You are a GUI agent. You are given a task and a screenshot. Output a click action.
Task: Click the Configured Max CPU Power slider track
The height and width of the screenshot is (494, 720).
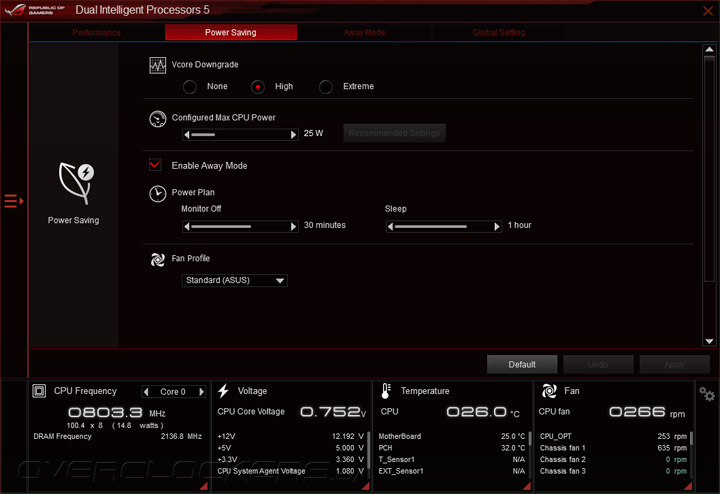click(x=240, y=135)
